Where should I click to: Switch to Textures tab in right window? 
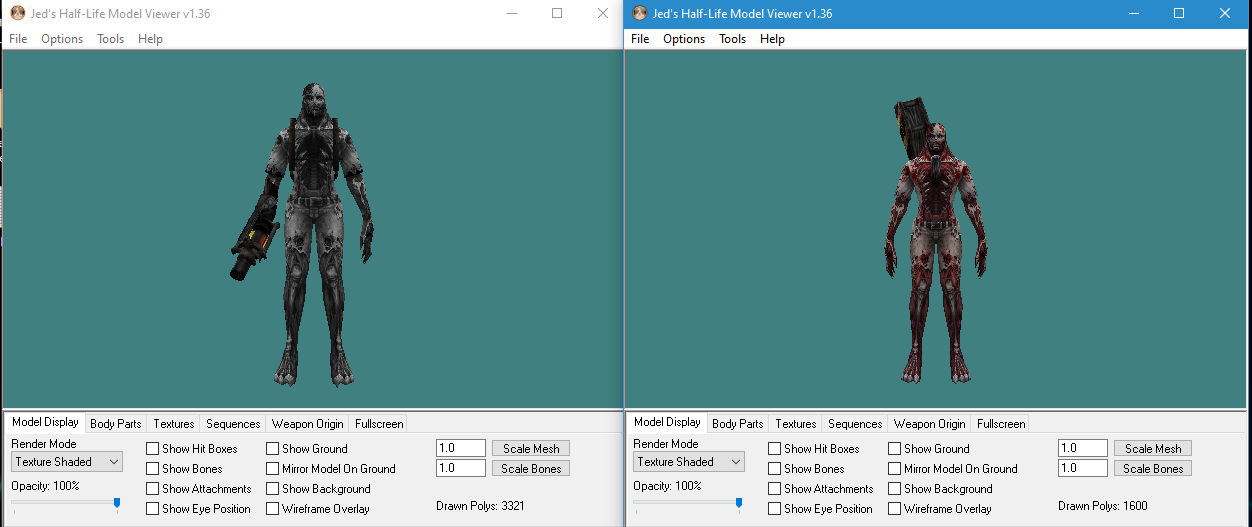(x=796, y=424)
